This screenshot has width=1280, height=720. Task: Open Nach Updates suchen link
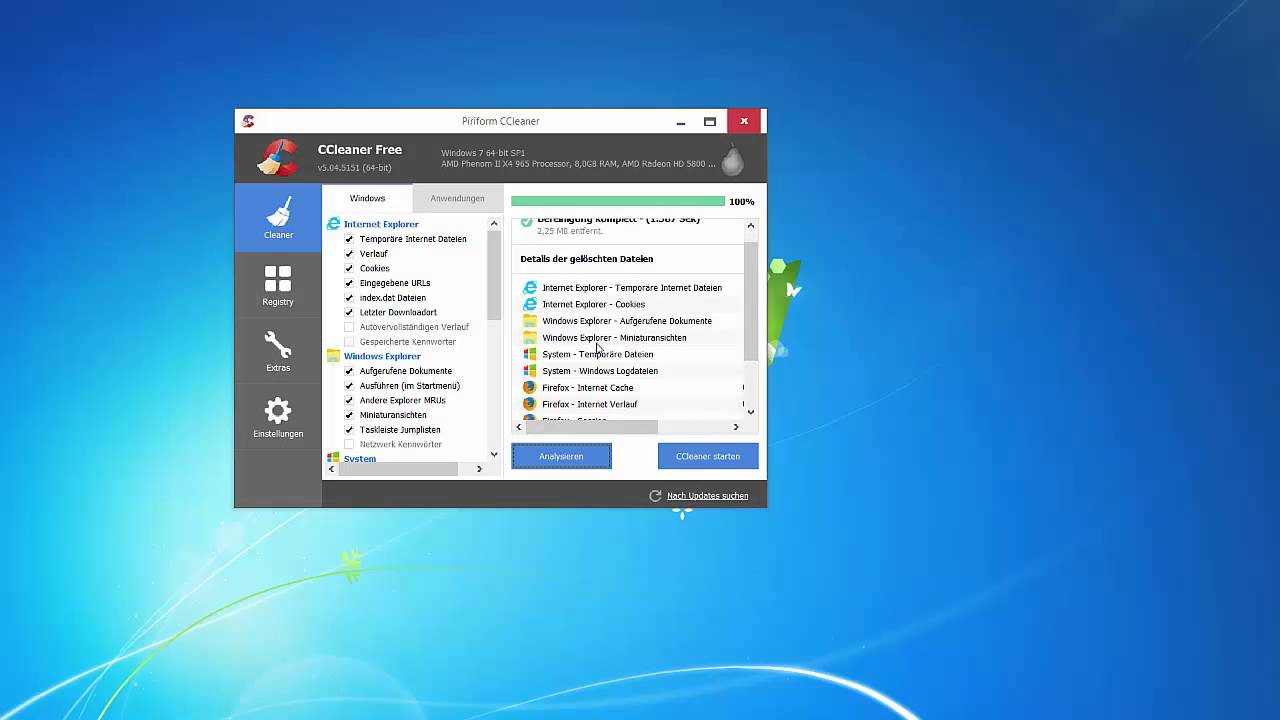[707, 496]
